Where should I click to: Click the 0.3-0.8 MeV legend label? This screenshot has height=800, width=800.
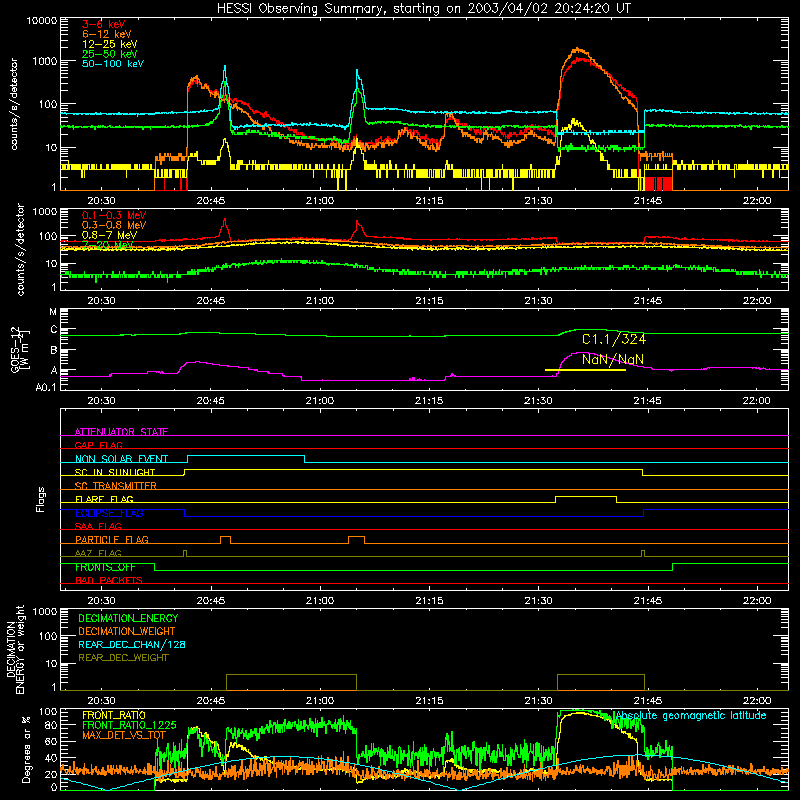[114, 225]
